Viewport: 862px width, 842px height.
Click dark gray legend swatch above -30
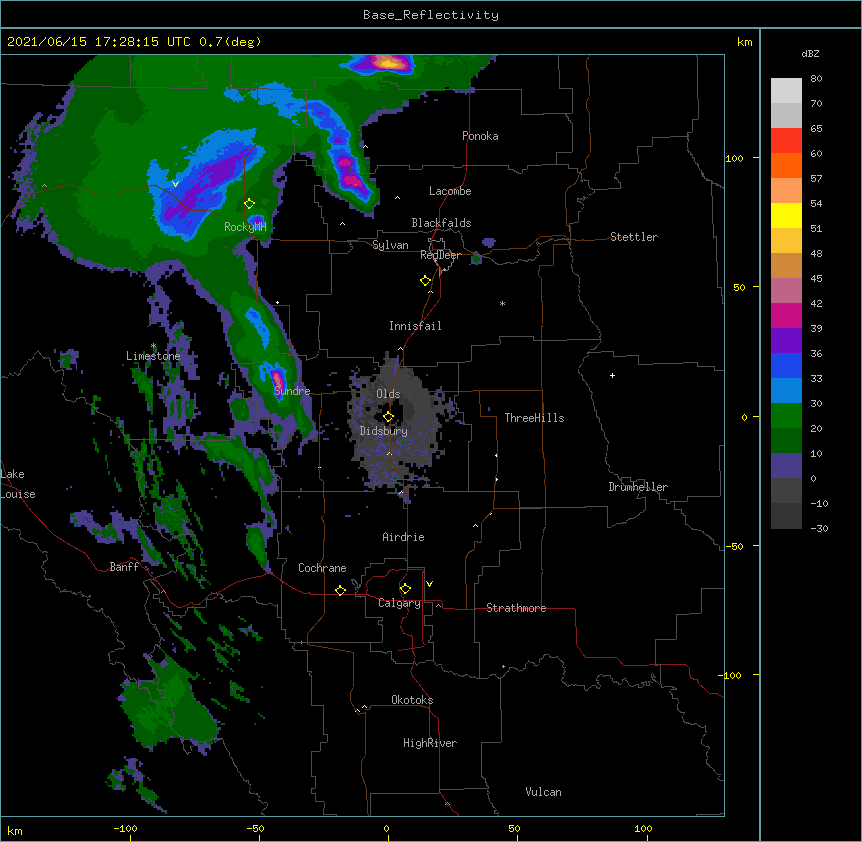(786, 516)
